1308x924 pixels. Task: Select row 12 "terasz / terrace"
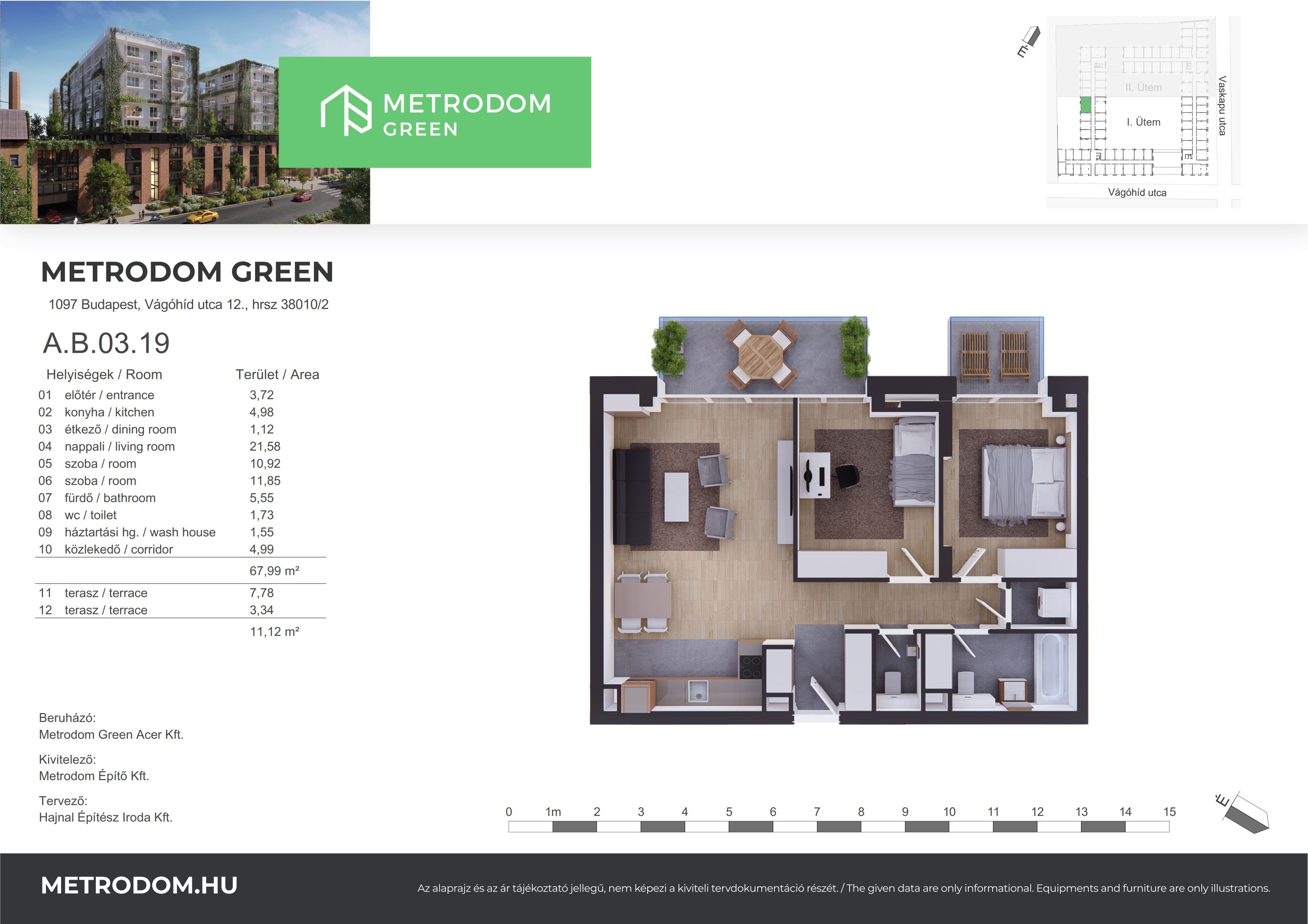coord(180,610)
